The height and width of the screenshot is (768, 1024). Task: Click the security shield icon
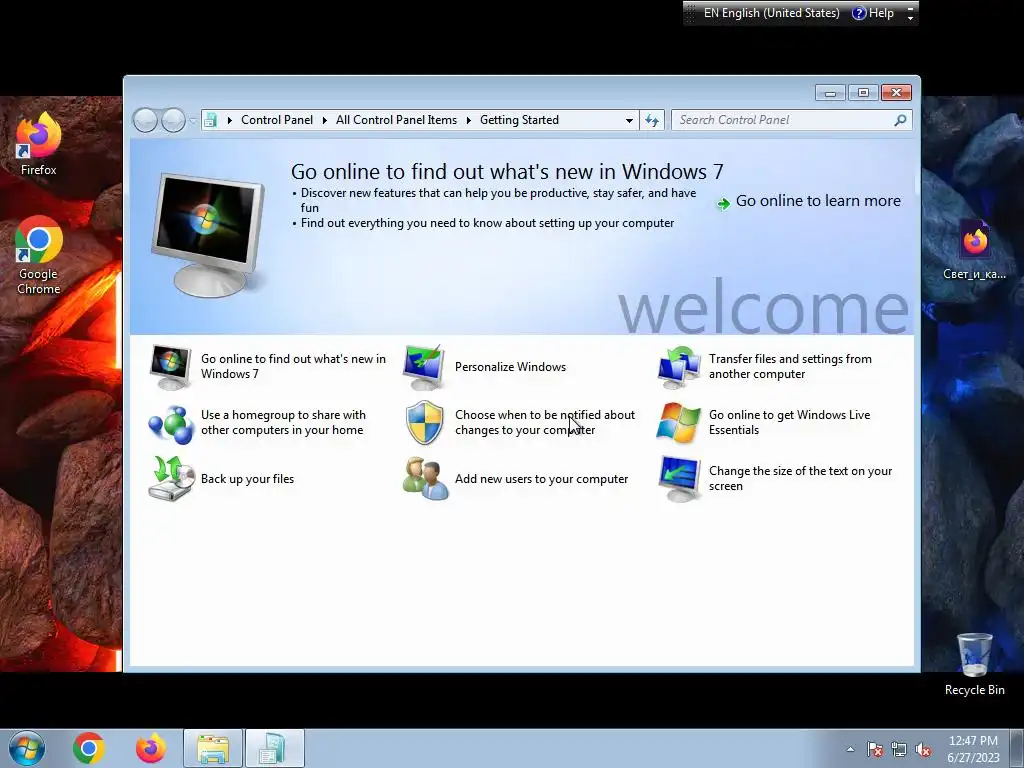coord(424,423)
